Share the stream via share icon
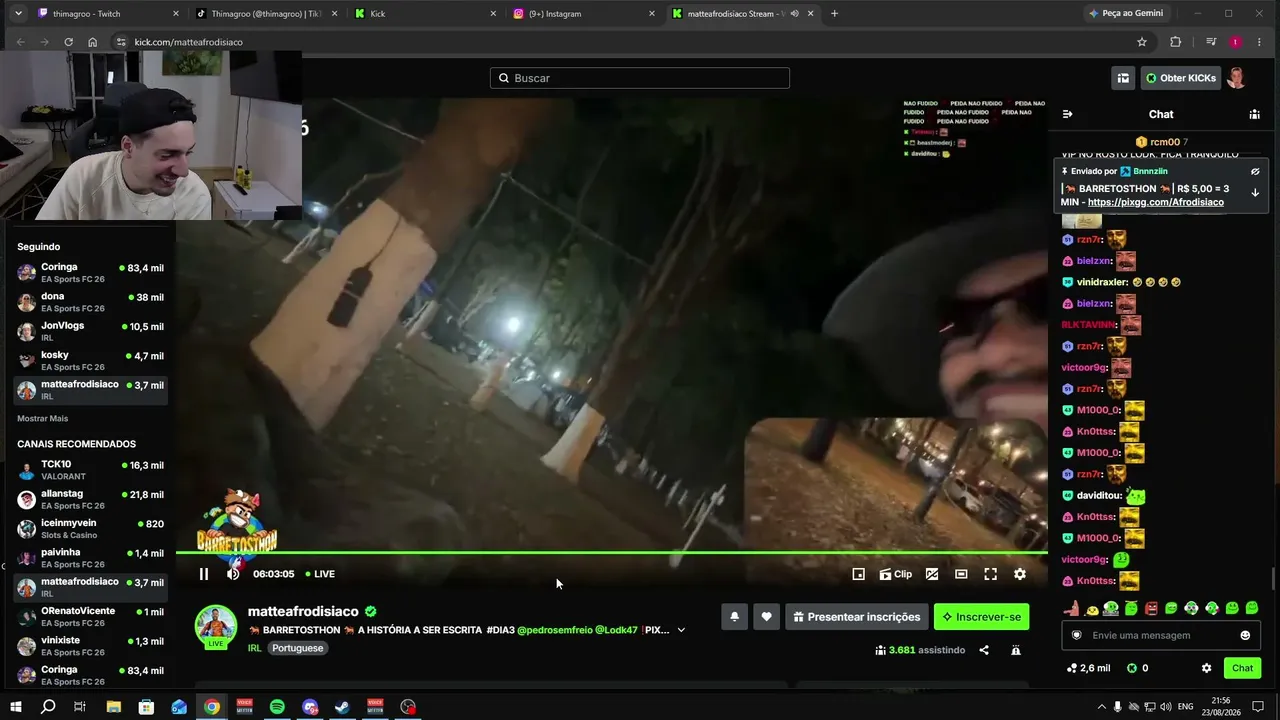The height and width of the screenshot is (720, 1280). (x=984, y=650)
